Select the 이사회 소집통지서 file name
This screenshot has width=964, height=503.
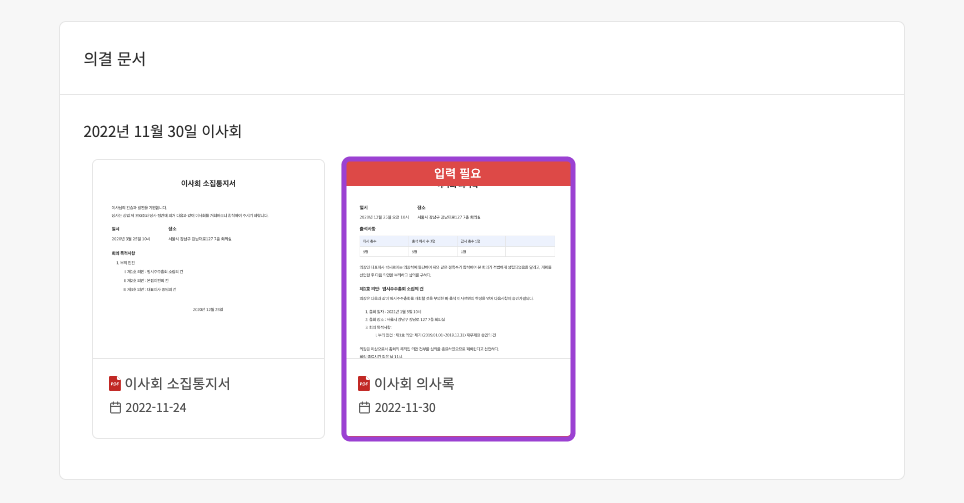(x=177, y=383)
